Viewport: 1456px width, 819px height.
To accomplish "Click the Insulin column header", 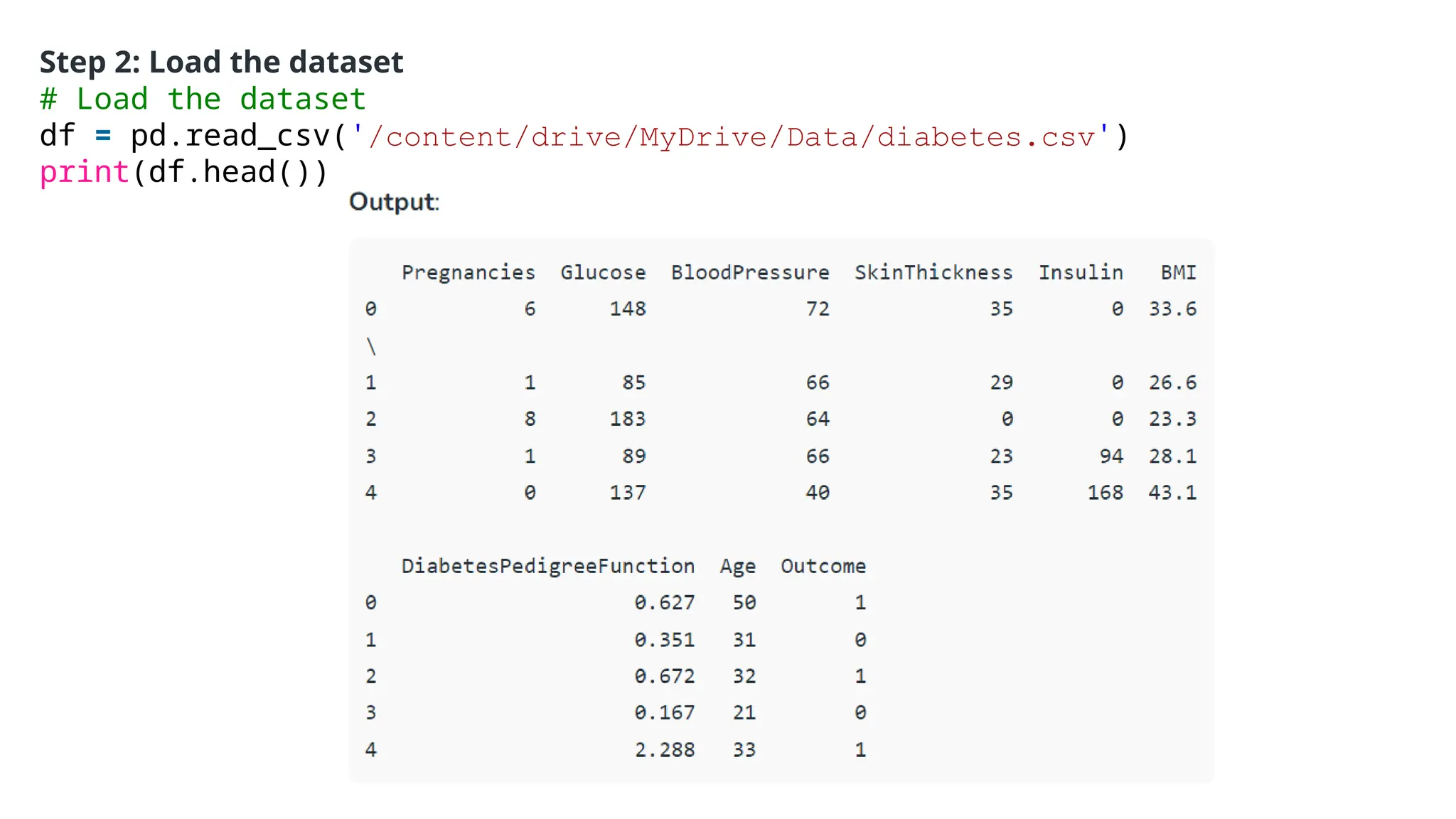I will (x=1081, y=272).
